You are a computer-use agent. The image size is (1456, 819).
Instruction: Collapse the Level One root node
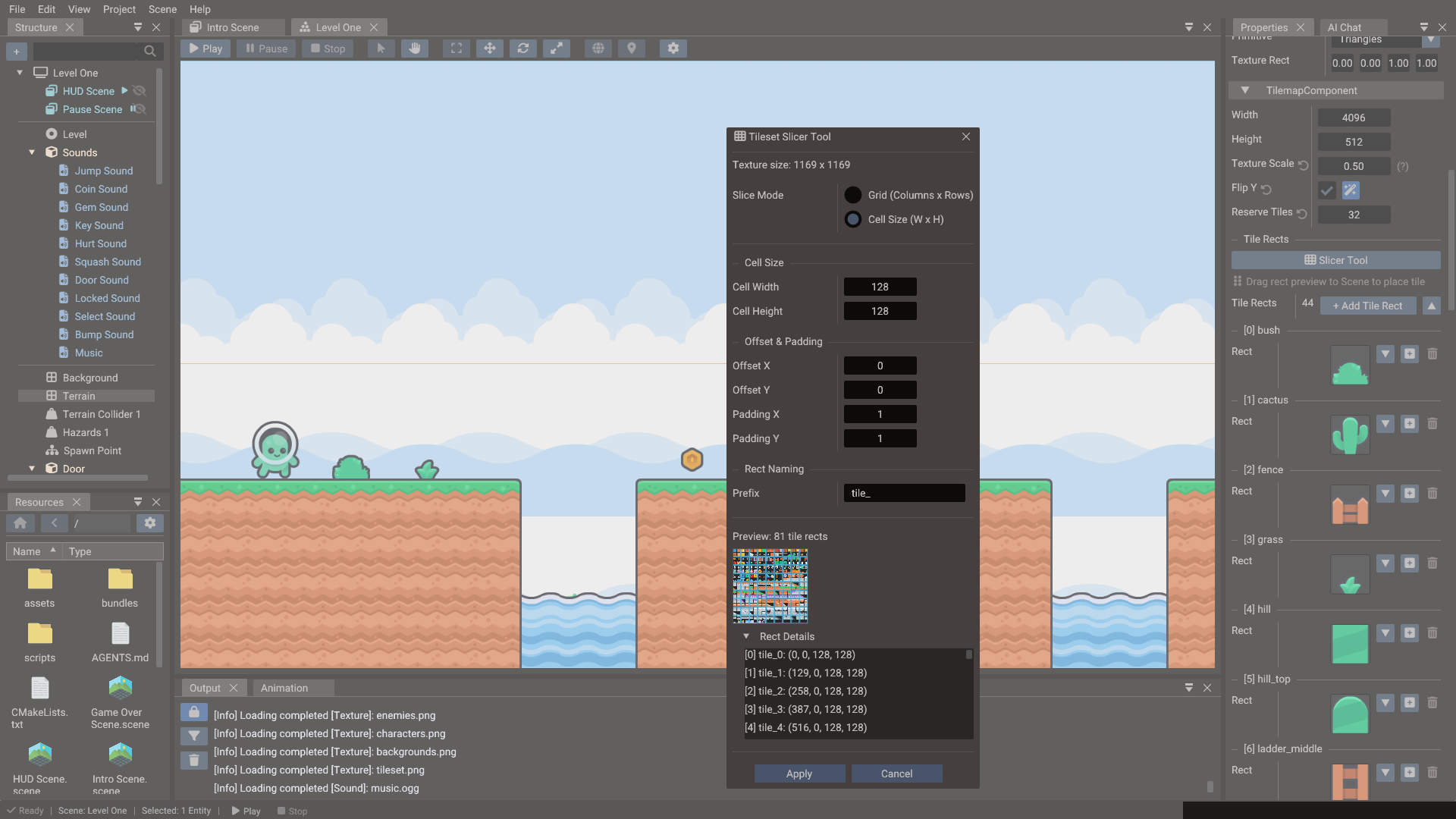coord(20,73)
